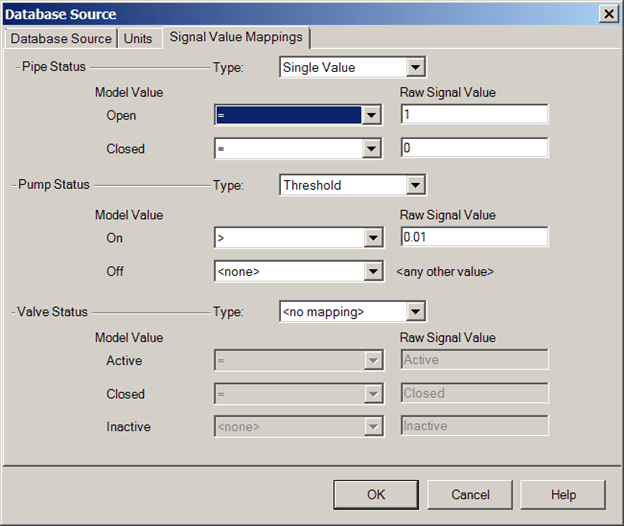Click the Valve Closed raw signal field
Viewport: 624px width, 526px height.
click(474, 393)
